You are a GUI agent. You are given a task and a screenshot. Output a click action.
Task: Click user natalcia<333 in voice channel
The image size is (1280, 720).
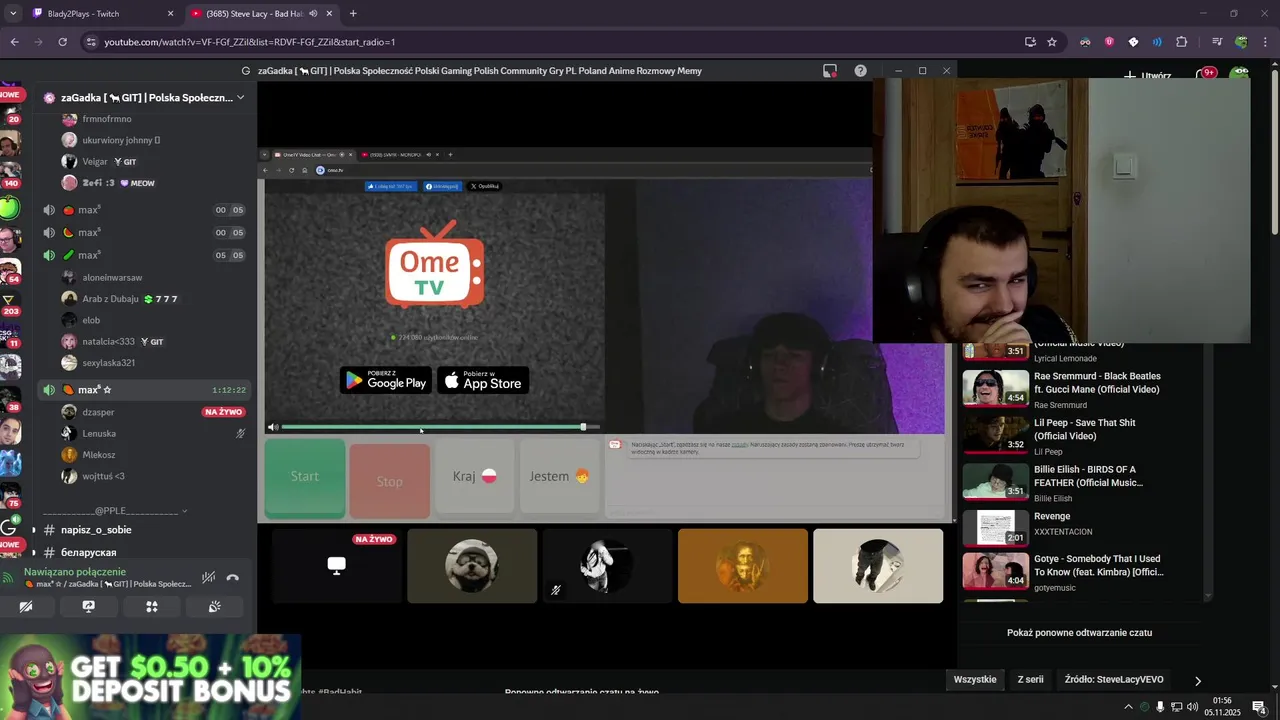point(108,342)
